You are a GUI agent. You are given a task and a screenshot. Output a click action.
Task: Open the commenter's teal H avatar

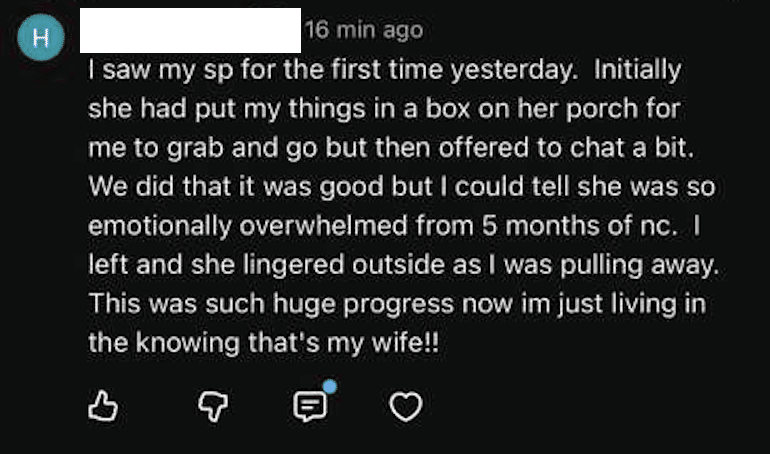41,37
